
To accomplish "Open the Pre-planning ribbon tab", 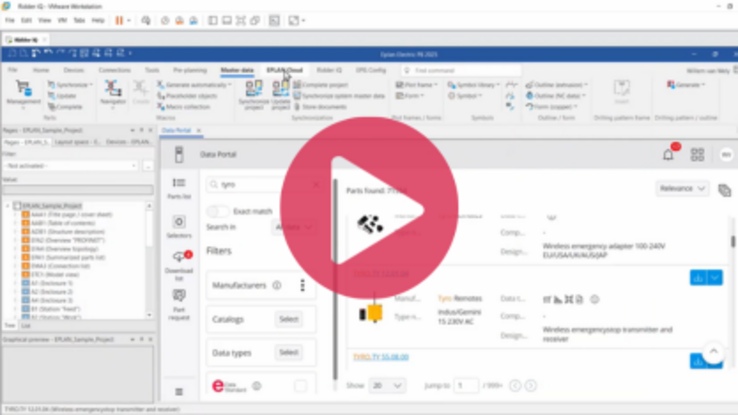I will pyautogui.click(x=190, y=71).
